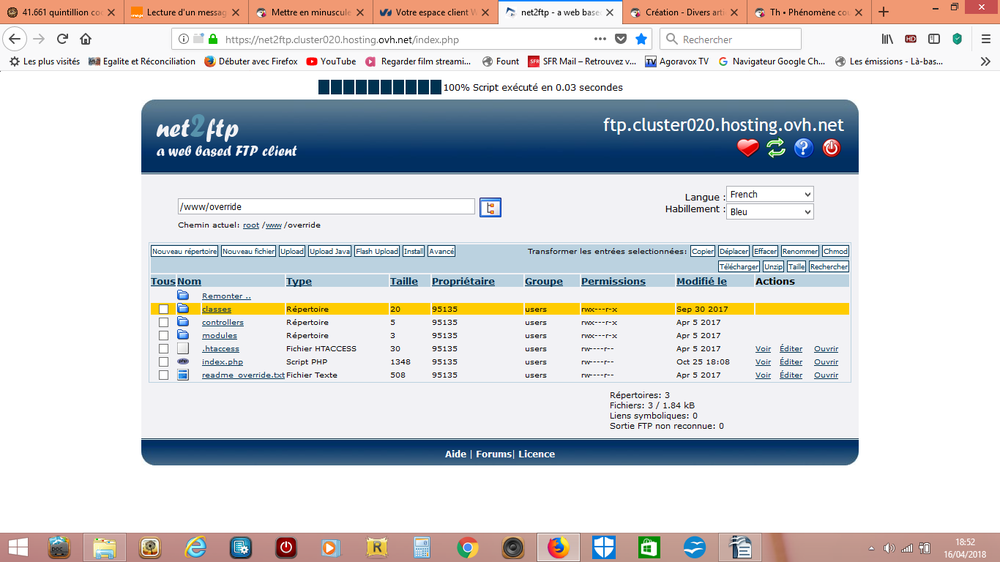Click the folder icon next to Remonter

183,295
